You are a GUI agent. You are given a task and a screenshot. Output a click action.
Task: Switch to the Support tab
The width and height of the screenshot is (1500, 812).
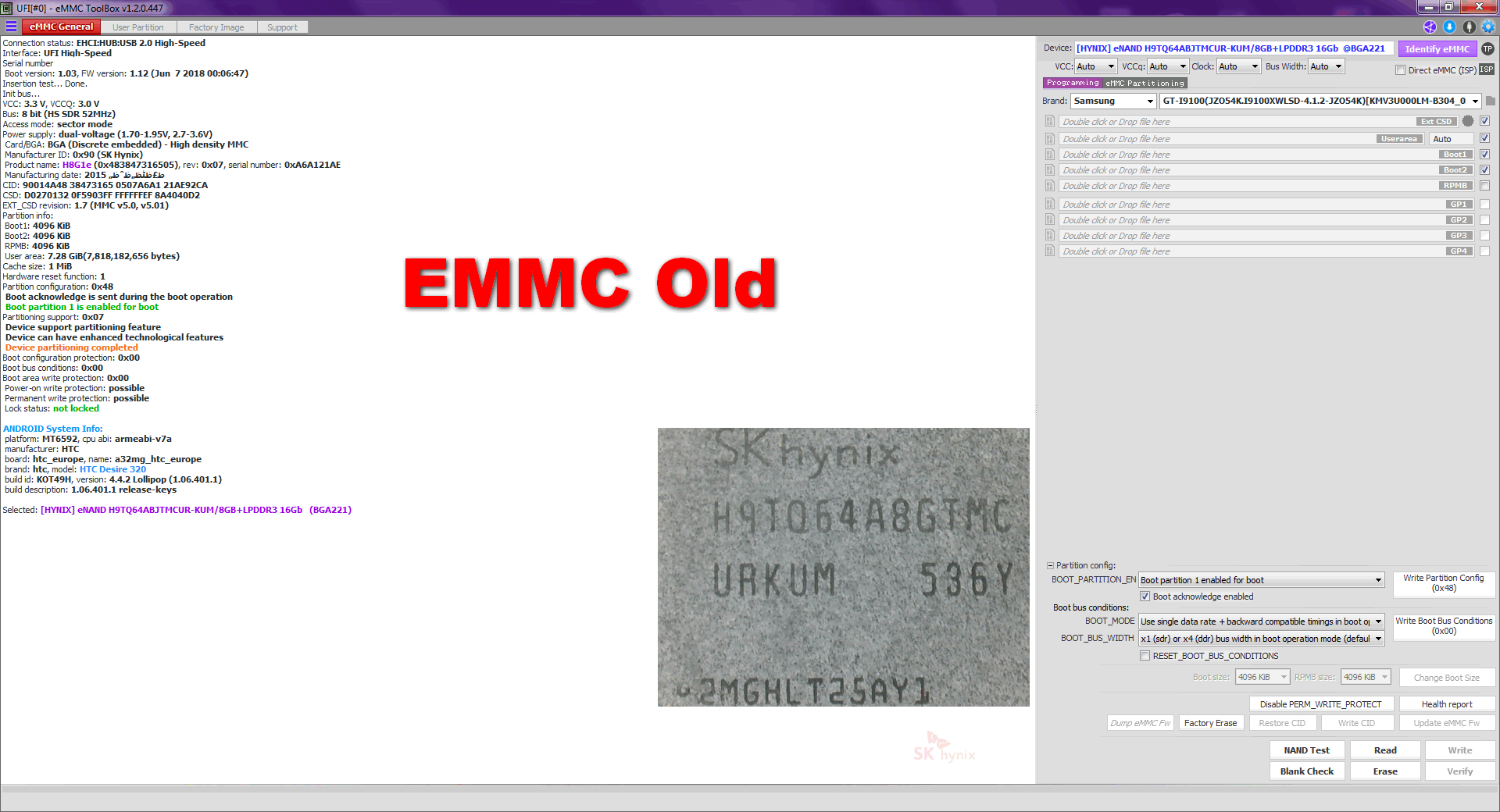pyautogui.click(x=282, y=27)
